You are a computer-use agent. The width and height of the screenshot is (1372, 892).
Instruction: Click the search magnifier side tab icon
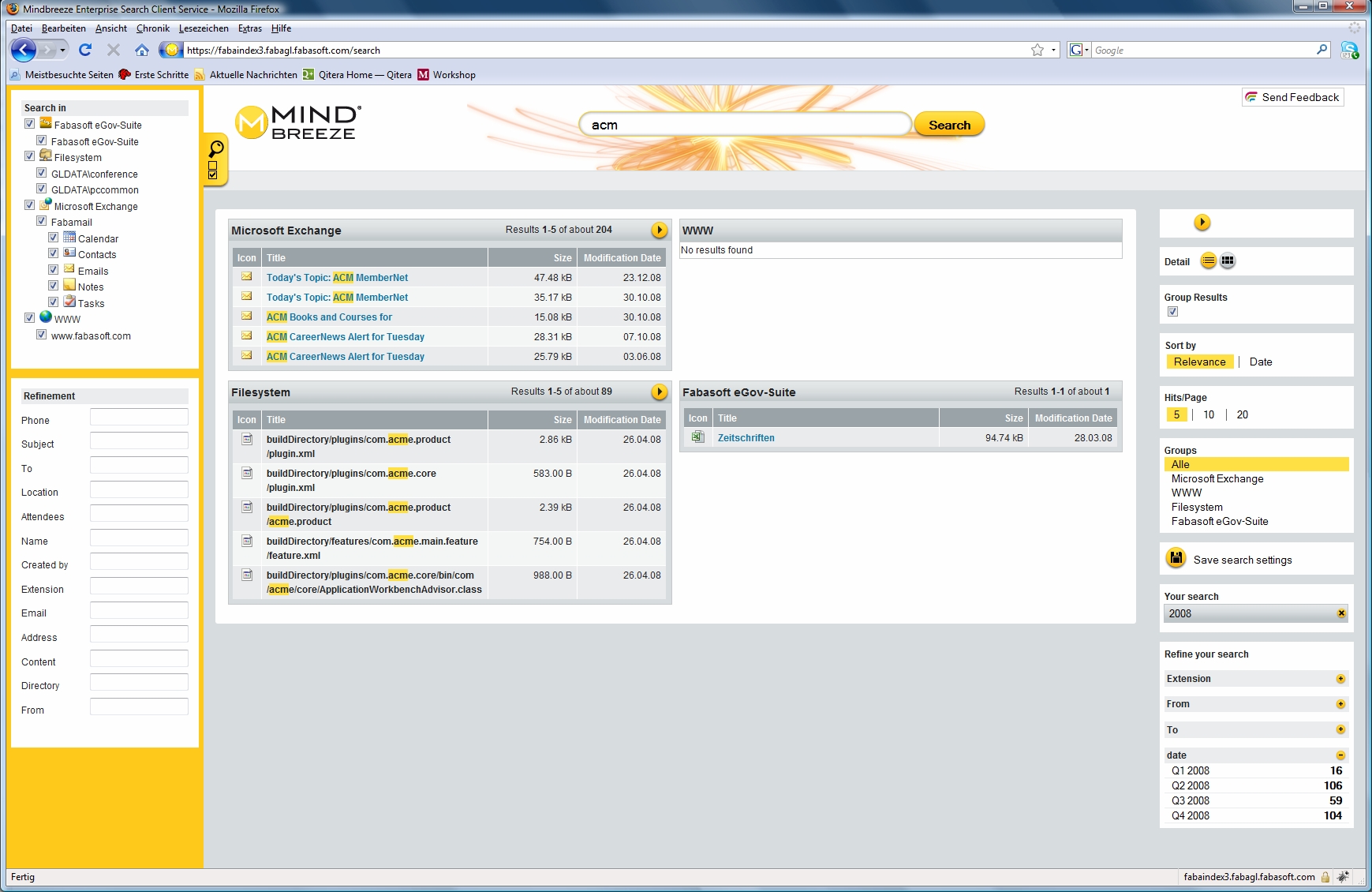pos(215,149)
